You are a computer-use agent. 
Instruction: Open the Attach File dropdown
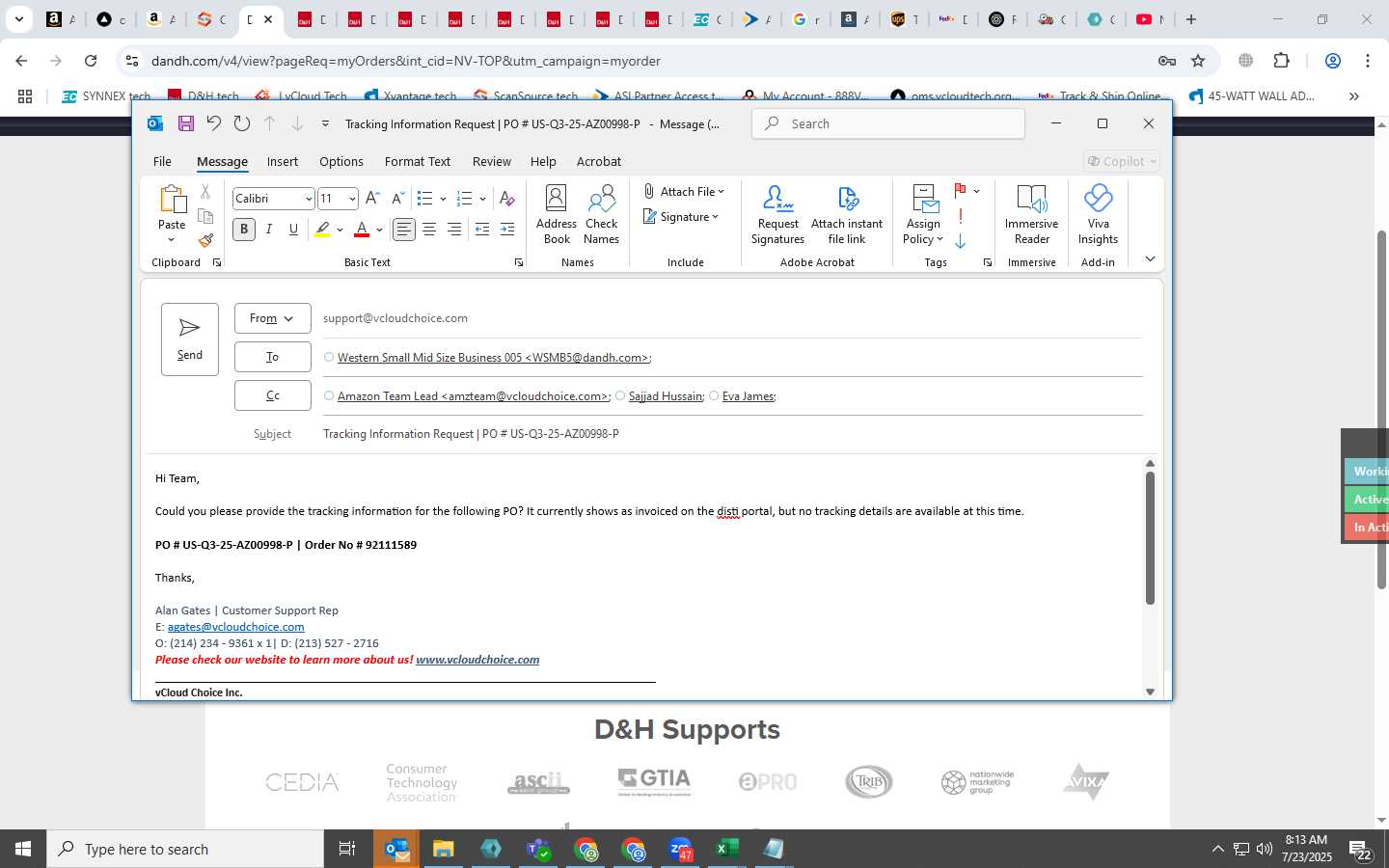click(683, 192)
